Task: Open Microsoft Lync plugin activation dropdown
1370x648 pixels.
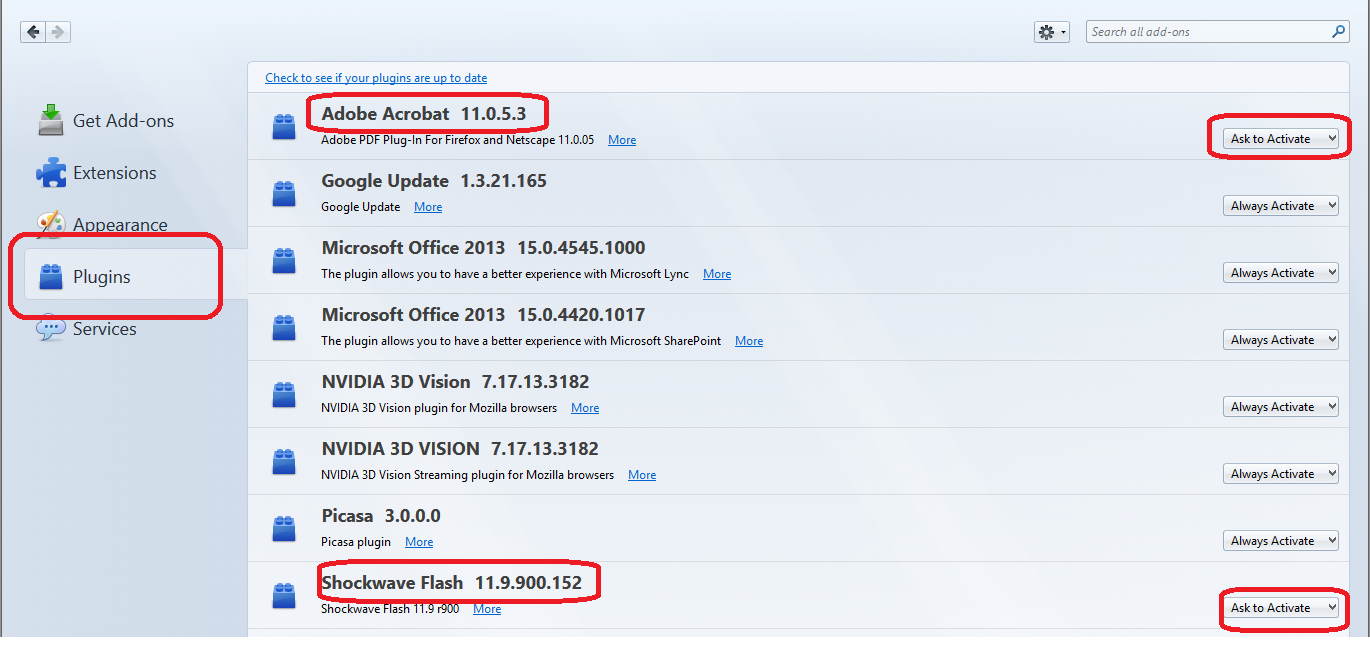Action: coord(1281,273)
